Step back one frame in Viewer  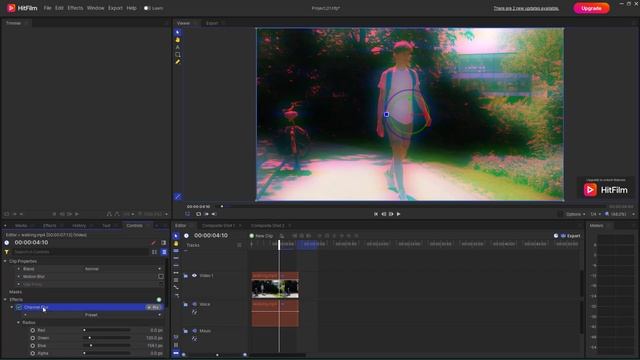[384, 214]
